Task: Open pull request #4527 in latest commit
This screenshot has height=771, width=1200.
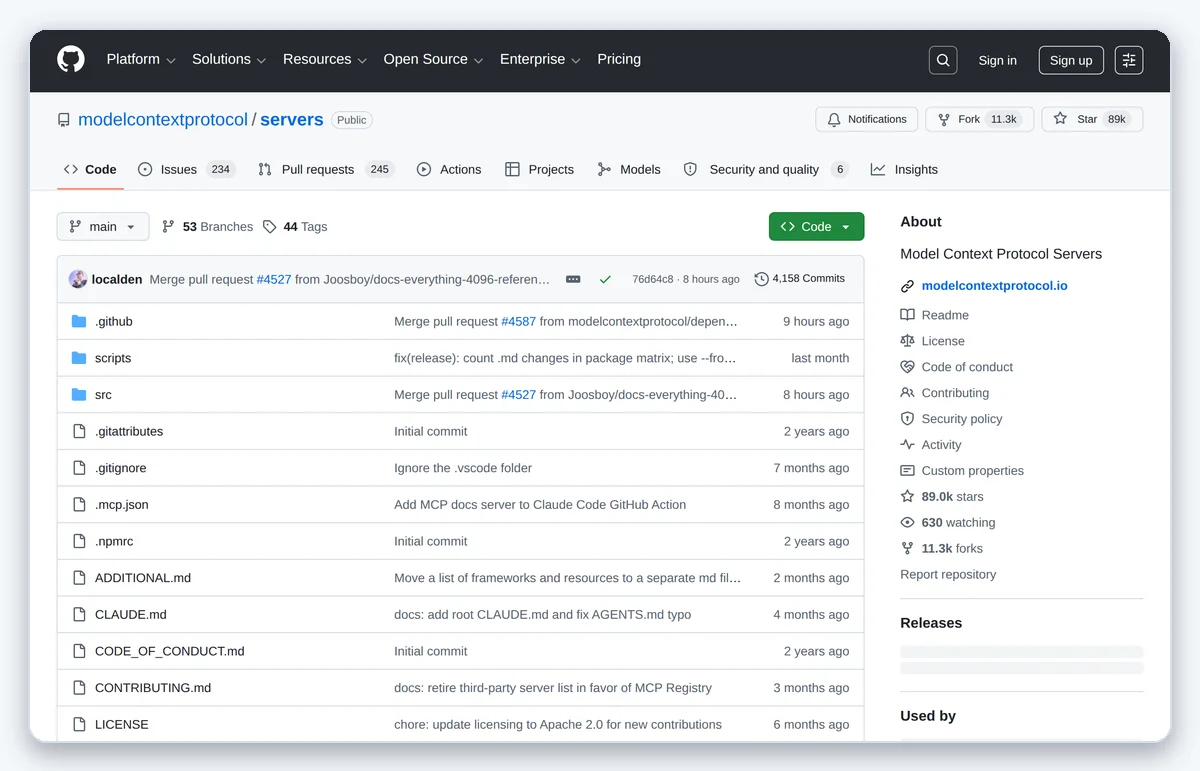Action: pyautogui.click(x=274, y=279)
